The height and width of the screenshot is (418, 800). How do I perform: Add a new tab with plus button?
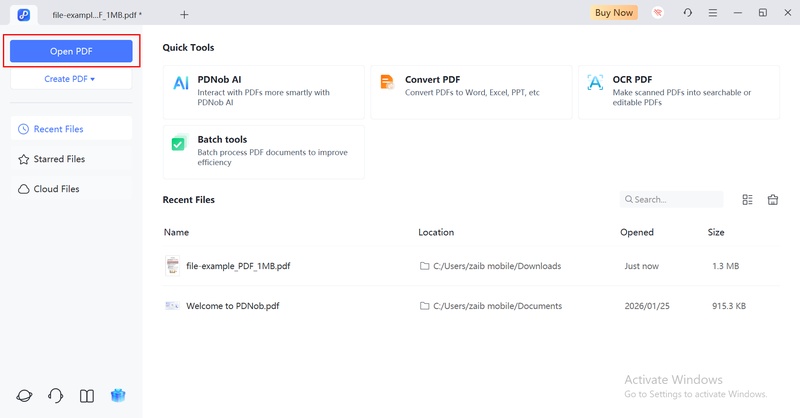(184, 14)
